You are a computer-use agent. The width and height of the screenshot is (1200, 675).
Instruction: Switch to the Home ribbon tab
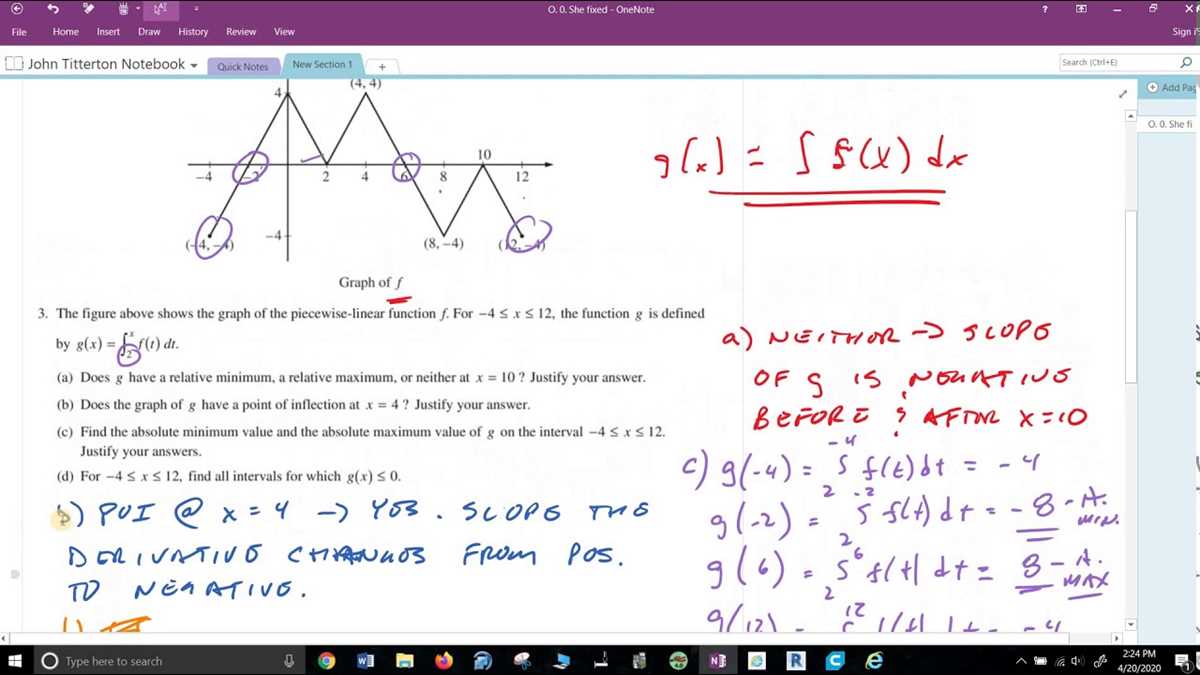[x=66, y=32]
